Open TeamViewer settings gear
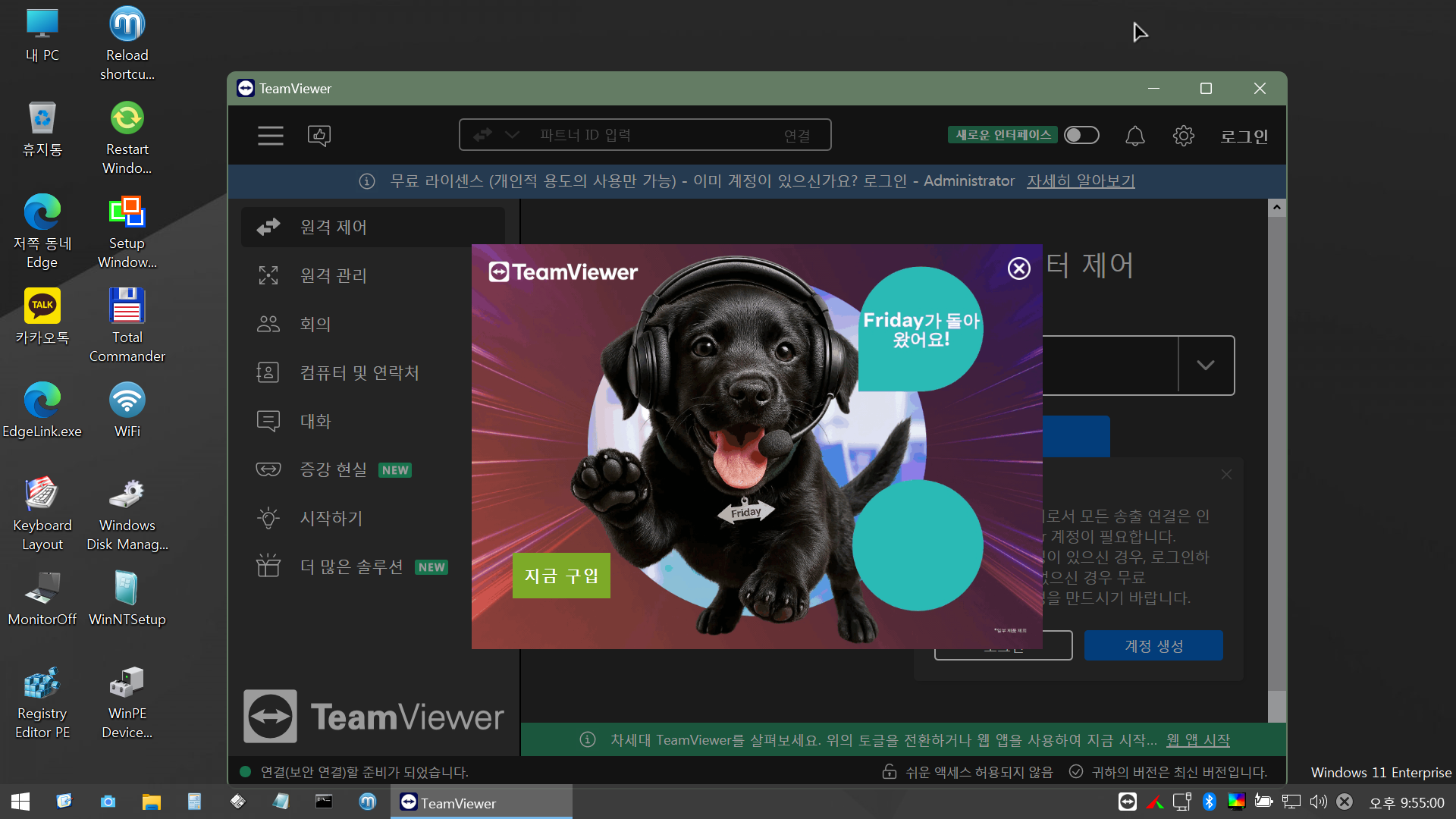 click(1183, 136)
